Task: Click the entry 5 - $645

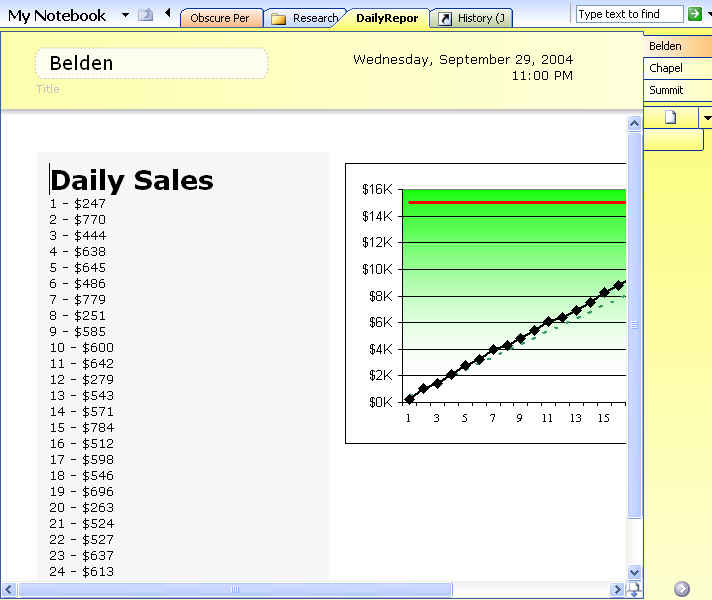Action: click(x=77, y=268)
